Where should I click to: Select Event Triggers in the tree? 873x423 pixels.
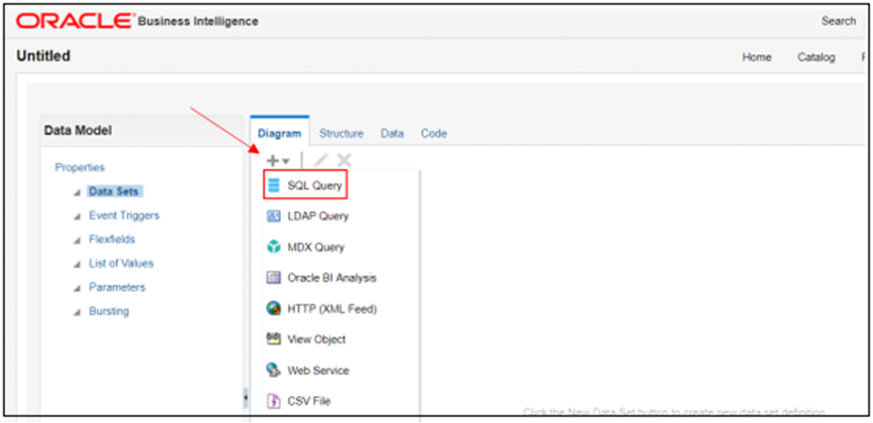[x=124, y=215]
